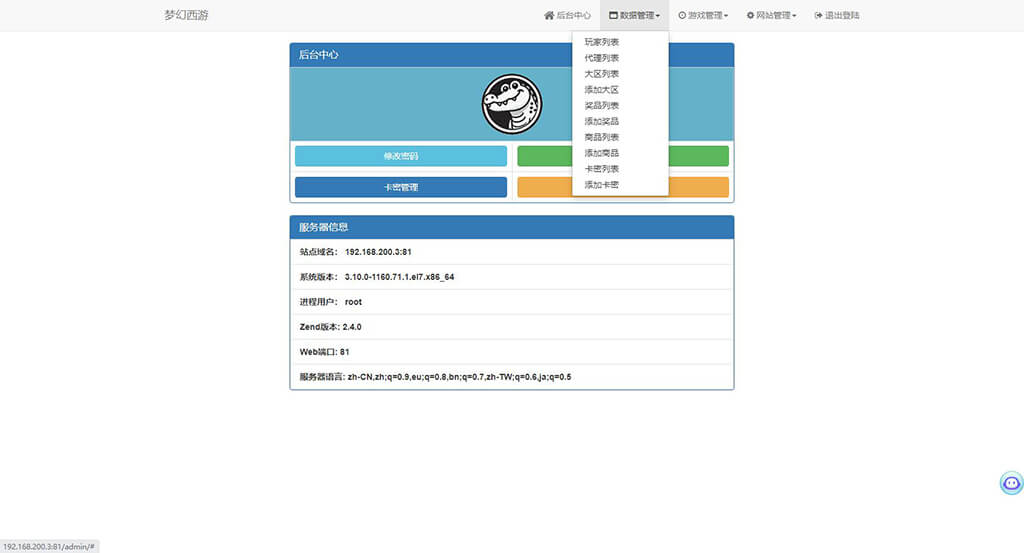Click the home icon beside 后台中心
Viewport: 1024px width, 553px height.
tap(549, 15)
